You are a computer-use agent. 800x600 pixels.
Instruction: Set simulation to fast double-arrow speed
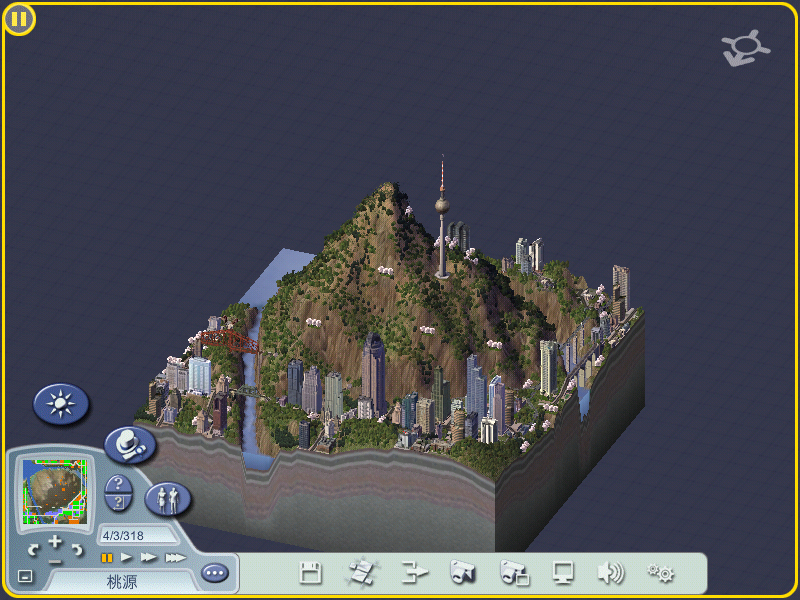[x=148, y=557]
